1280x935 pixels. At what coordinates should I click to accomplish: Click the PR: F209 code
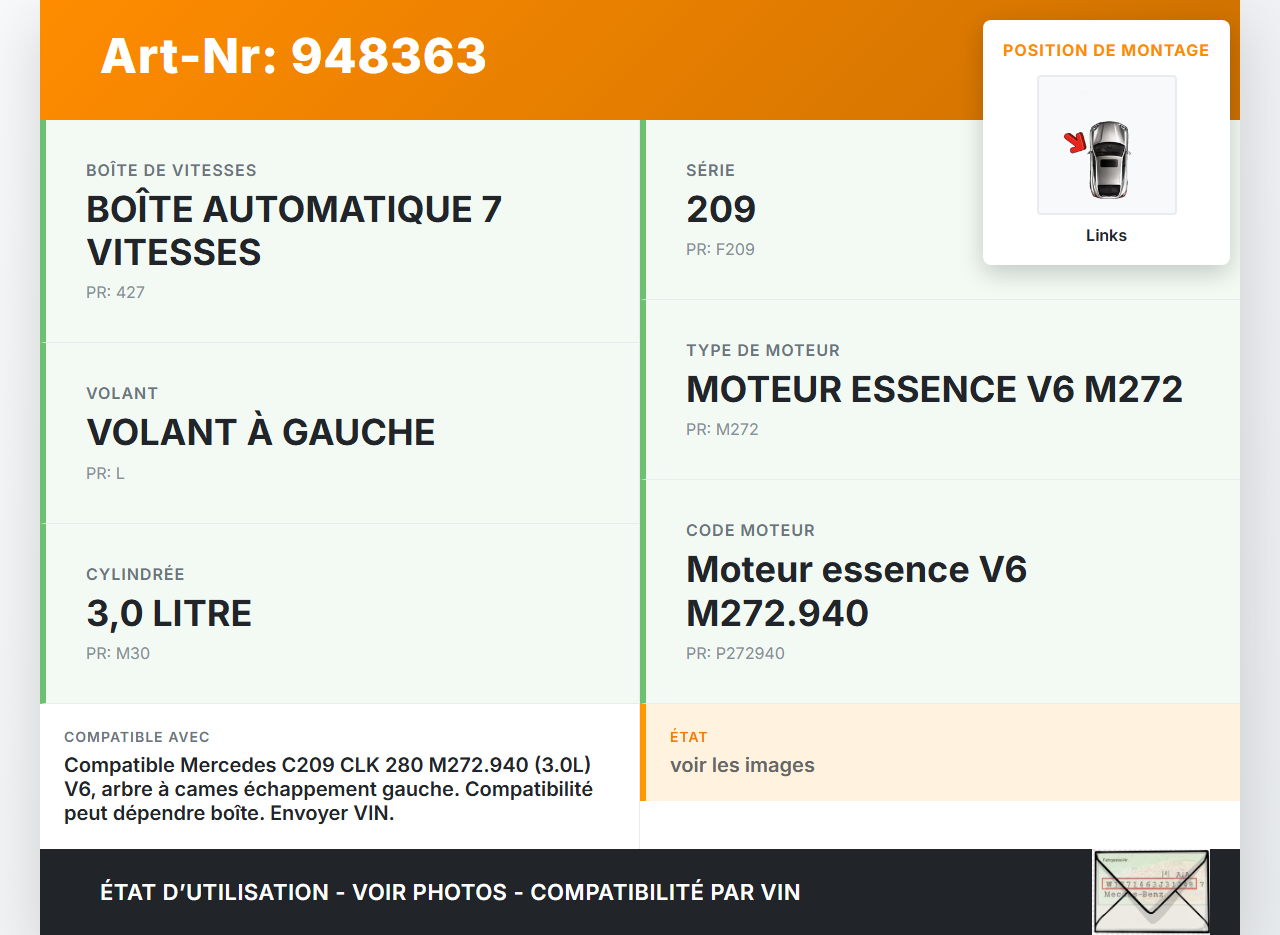[720, 250]
